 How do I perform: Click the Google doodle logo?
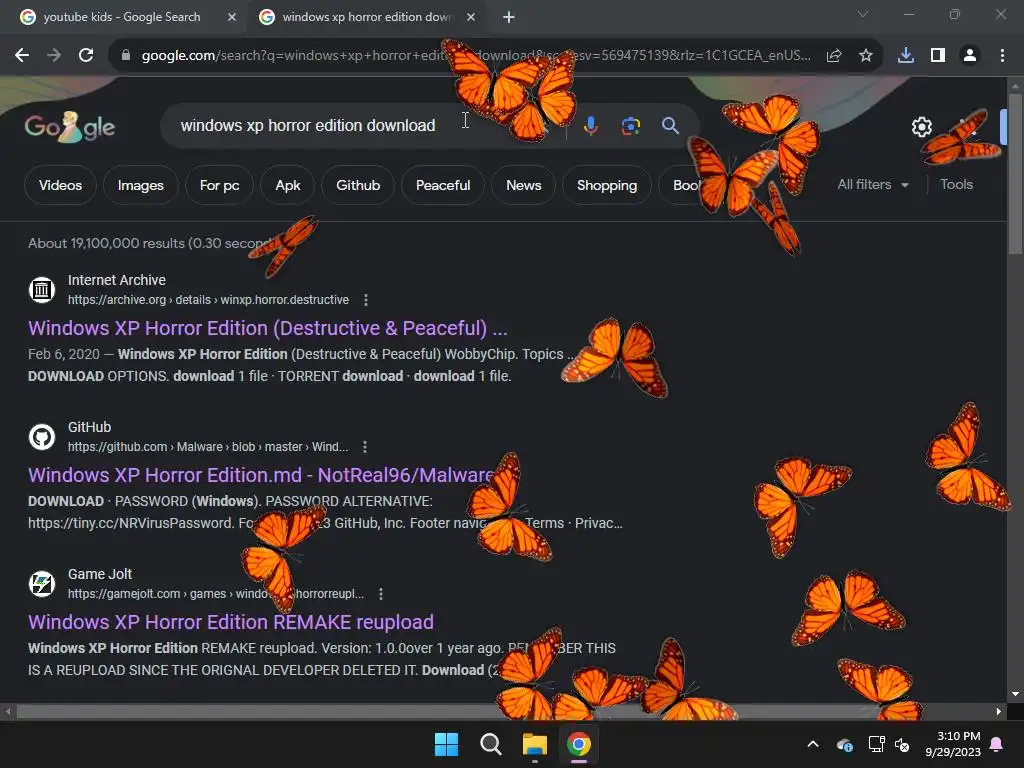pyautogui.click(x=70, y=127)
